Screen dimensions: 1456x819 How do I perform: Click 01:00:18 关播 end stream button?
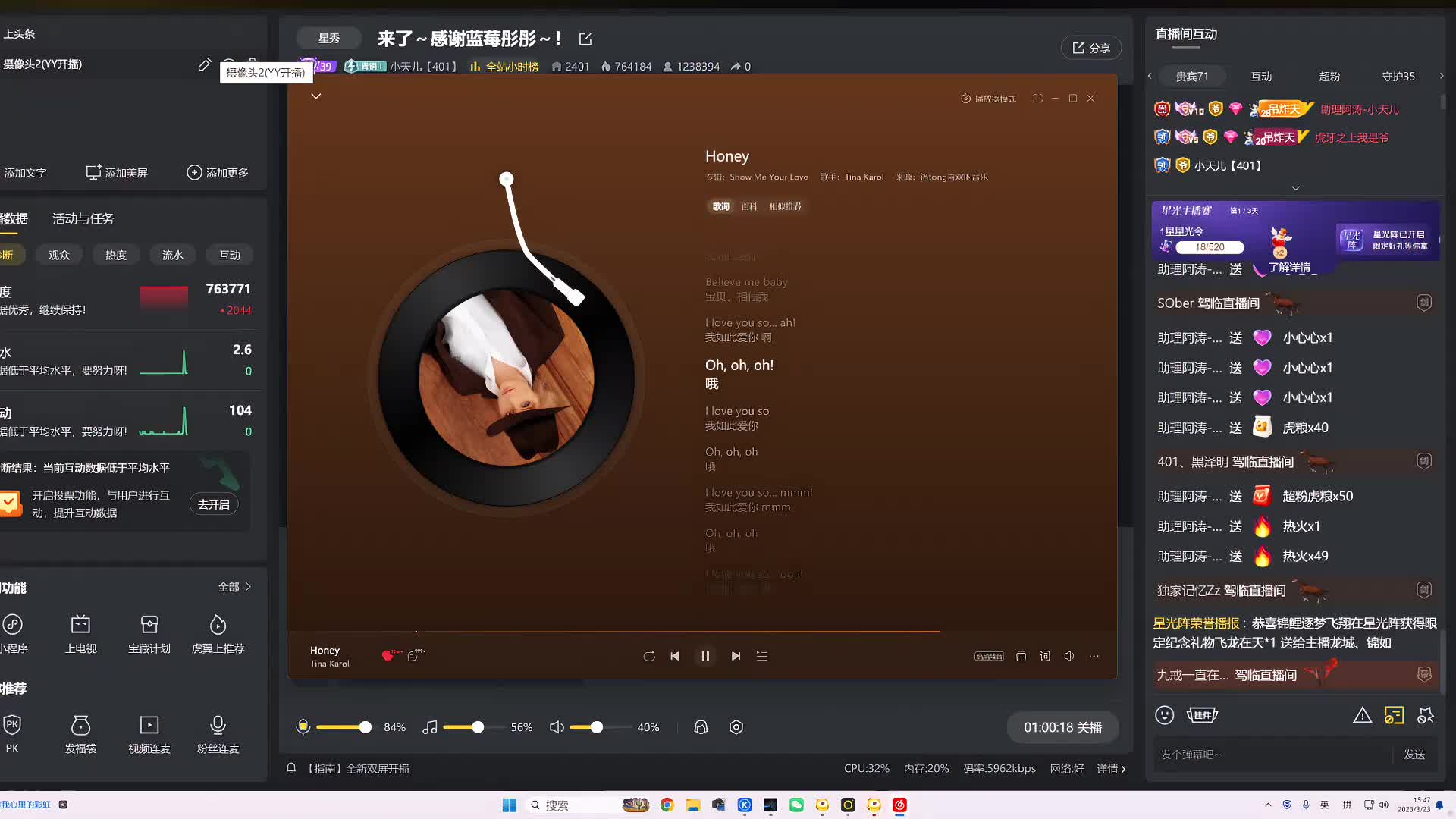tap(1062, 727)
